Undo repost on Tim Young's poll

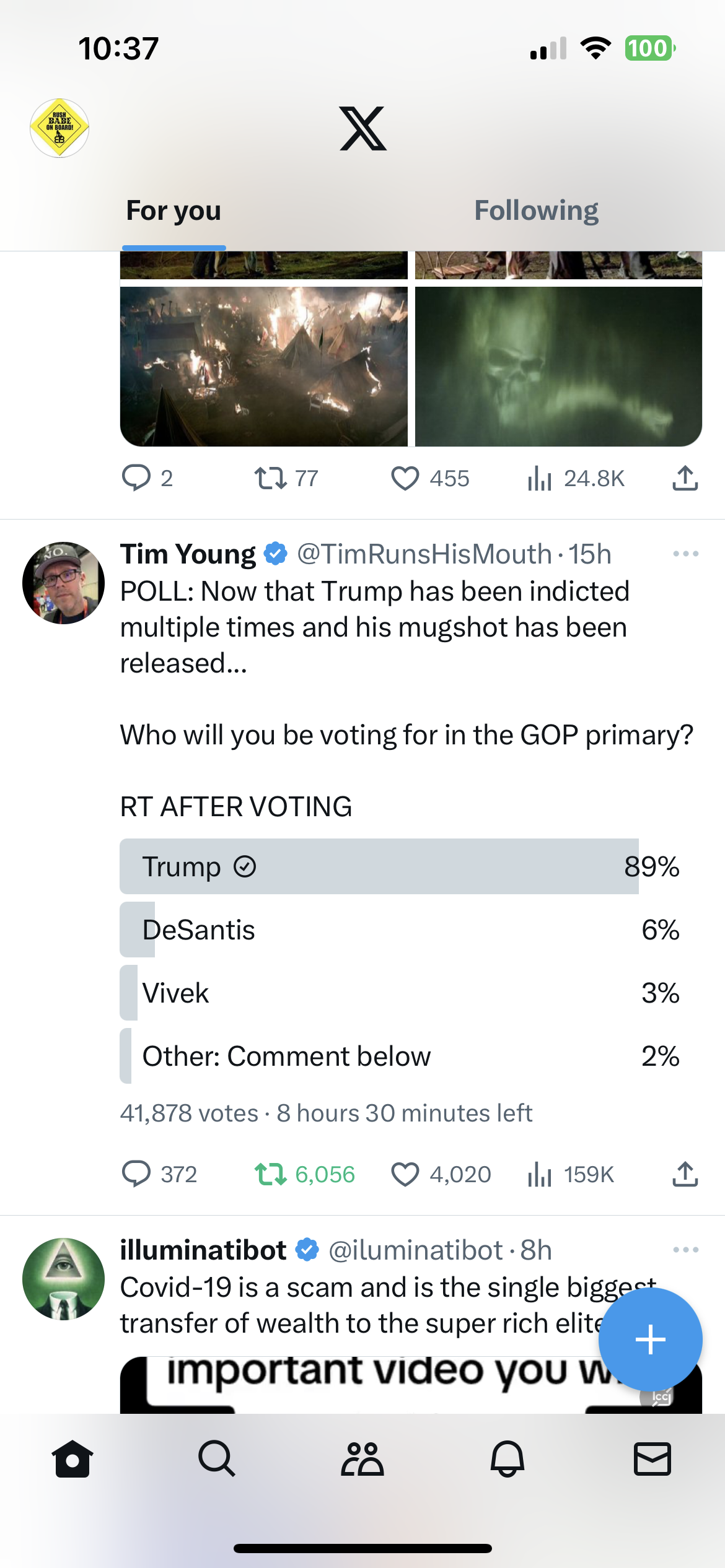[271, 1174]
